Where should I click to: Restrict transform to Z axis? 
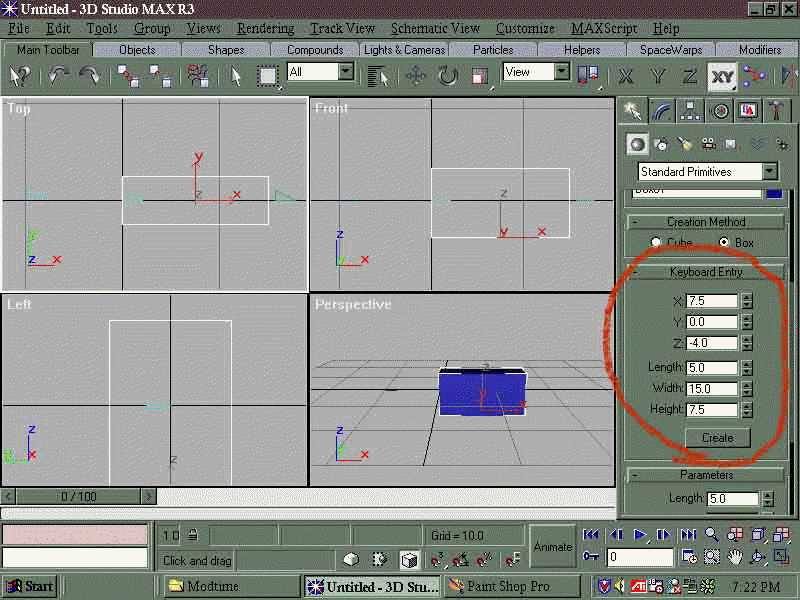point(690,76)
